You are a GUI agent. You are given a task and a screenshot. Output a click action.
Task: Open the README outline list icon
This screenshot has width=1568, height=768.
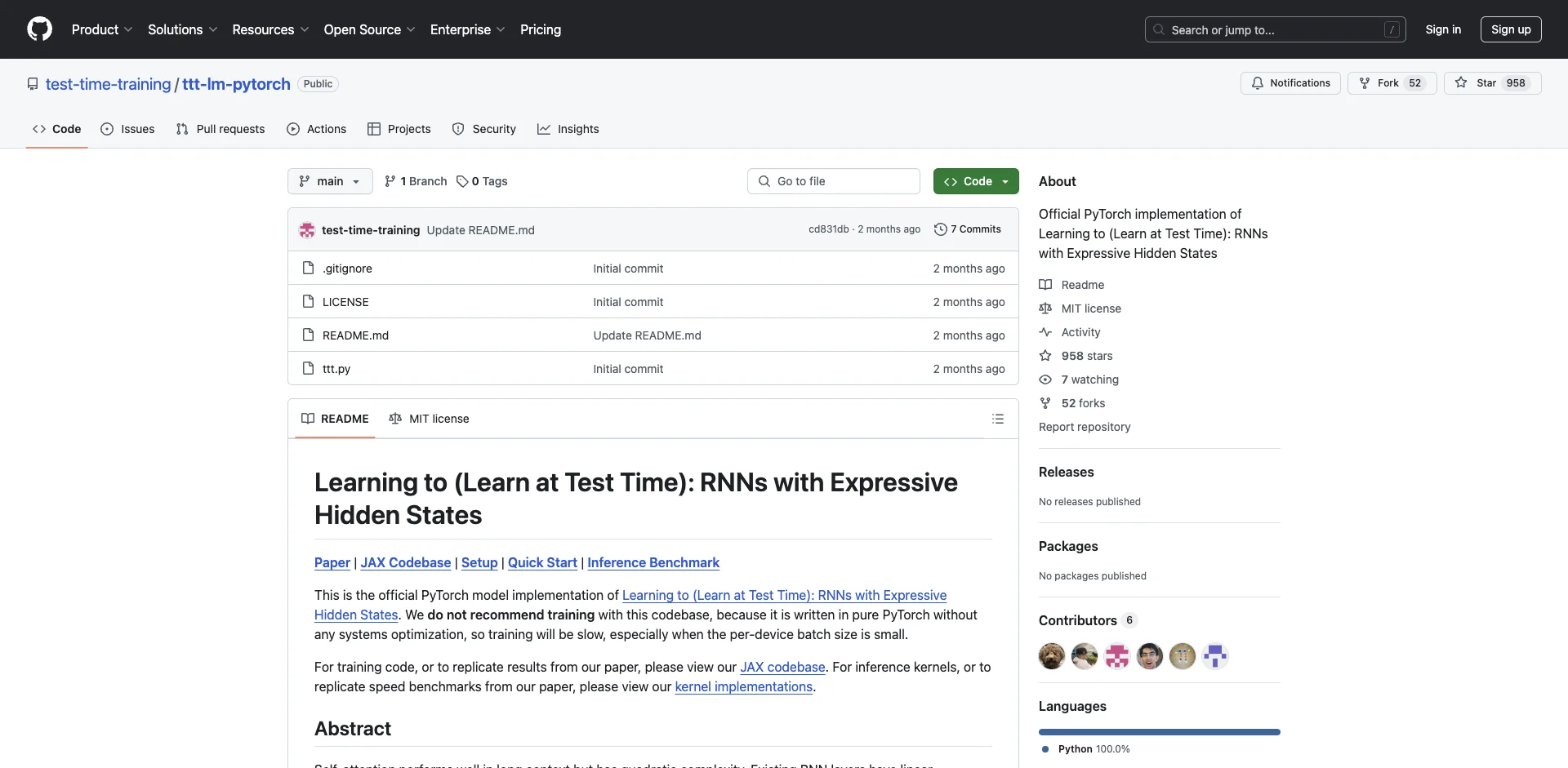click(997, 419)
